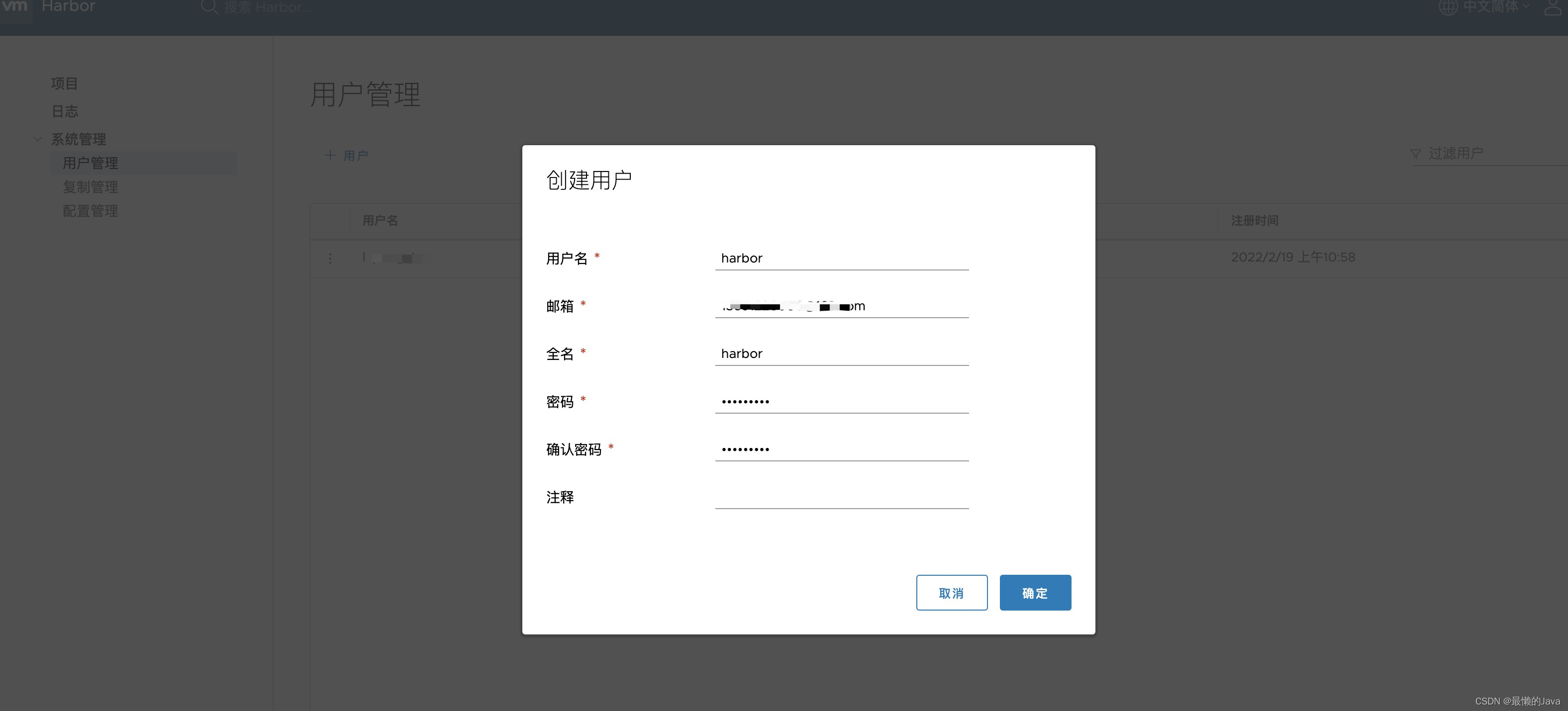Focus the 确认密码 confirm password field
Image resolution: width=1568 pixels, height=711 pixels.
pos(841,449)
